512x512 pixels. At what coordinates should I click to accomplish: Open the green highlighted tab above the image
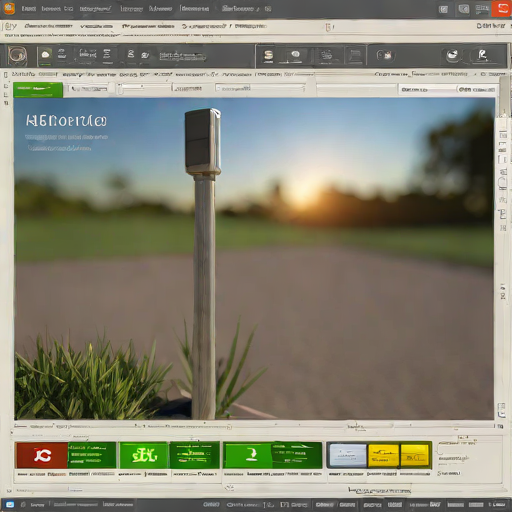coord(38,90)
